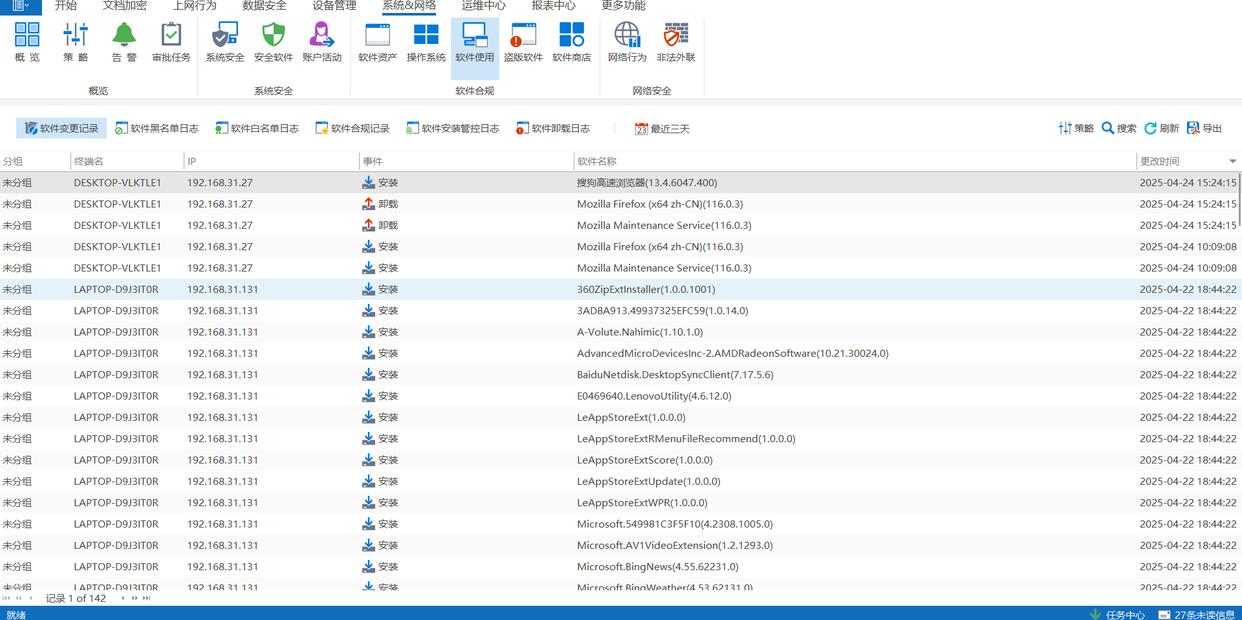Click the 刷新 refresh button

click(1161, 128)
